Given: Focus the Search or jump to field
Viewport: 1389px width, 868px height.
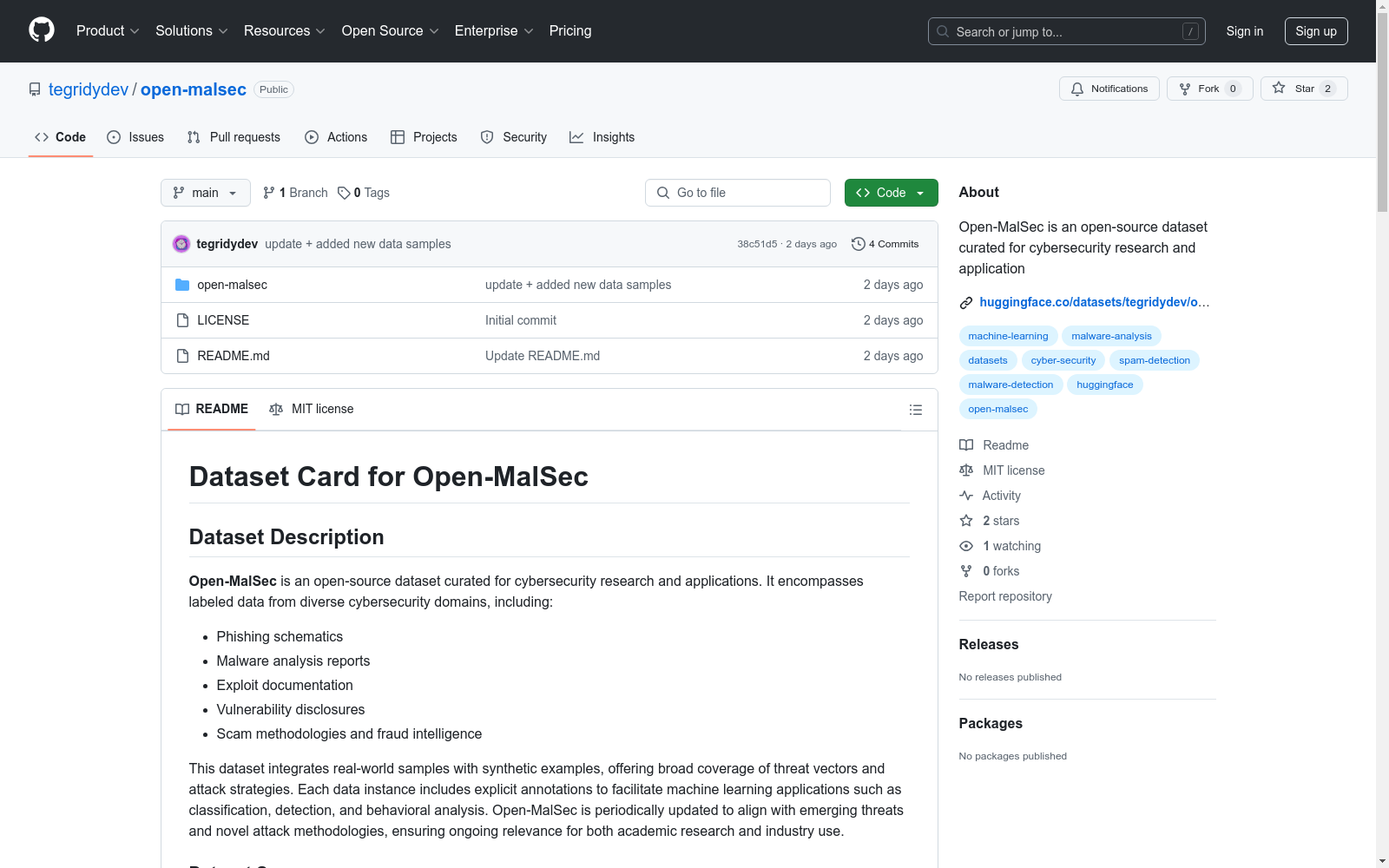Looking at the screenshot, I should (x=1067, y=31).
